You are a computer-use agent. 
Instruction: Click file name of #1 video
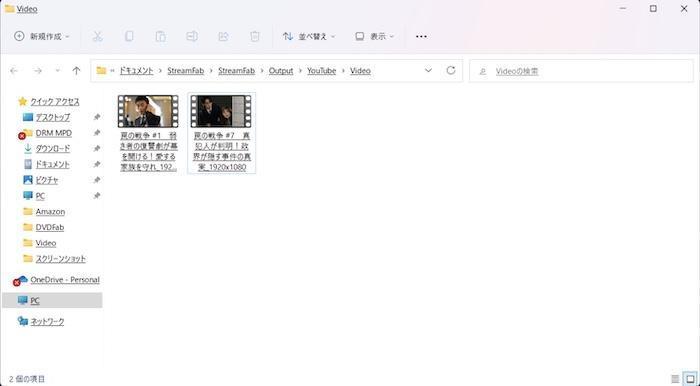pyautogui.click(x=148, y=152)
